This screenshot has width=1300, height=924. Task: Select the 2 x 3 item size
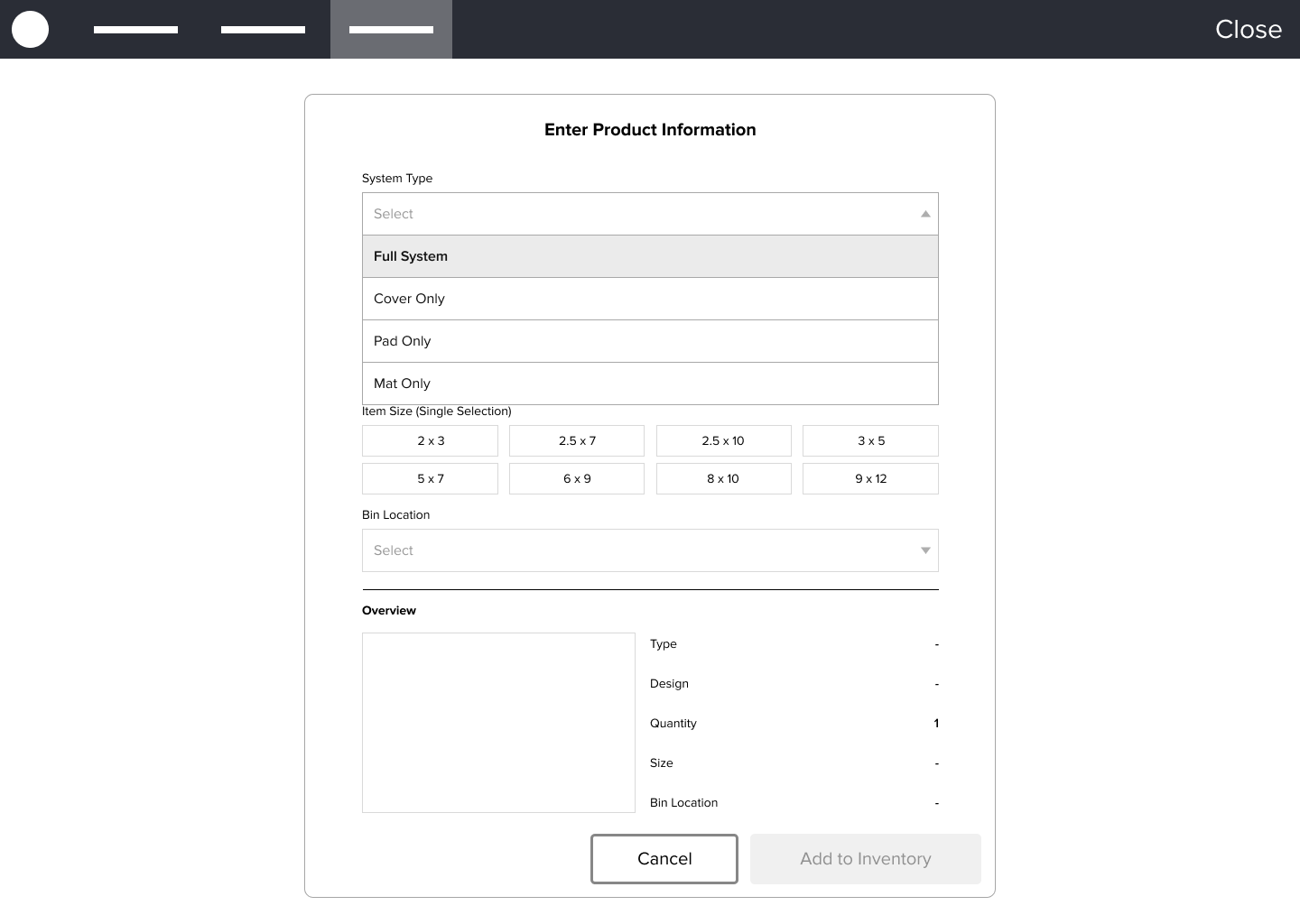430,441
